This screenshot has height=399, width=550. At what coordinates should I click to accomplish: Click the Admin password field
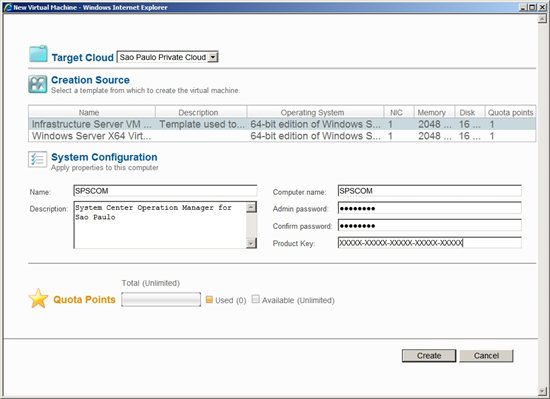coord(430,208)
